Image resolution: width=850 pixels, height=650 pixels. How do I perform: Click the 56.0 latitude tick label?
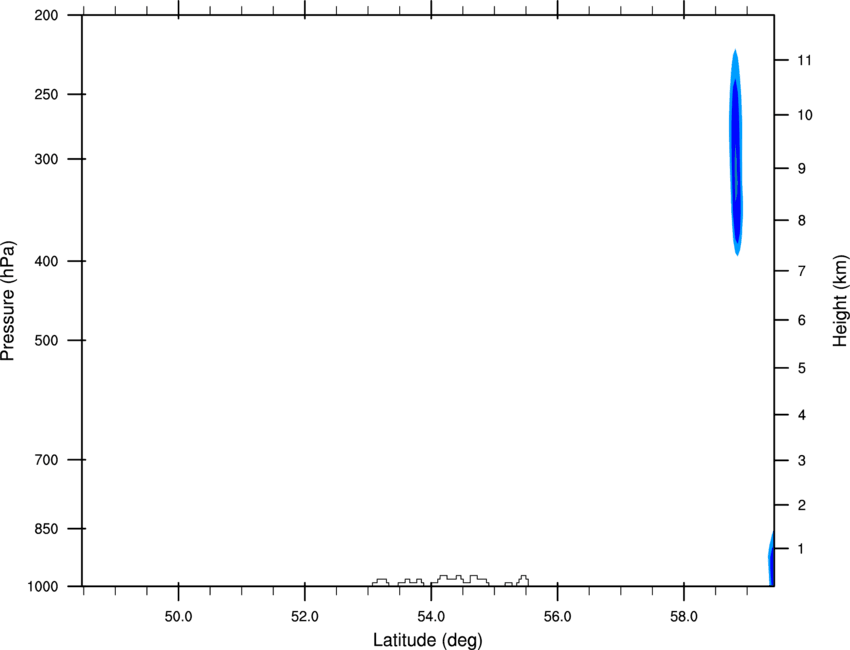click(x=558, y=617)
